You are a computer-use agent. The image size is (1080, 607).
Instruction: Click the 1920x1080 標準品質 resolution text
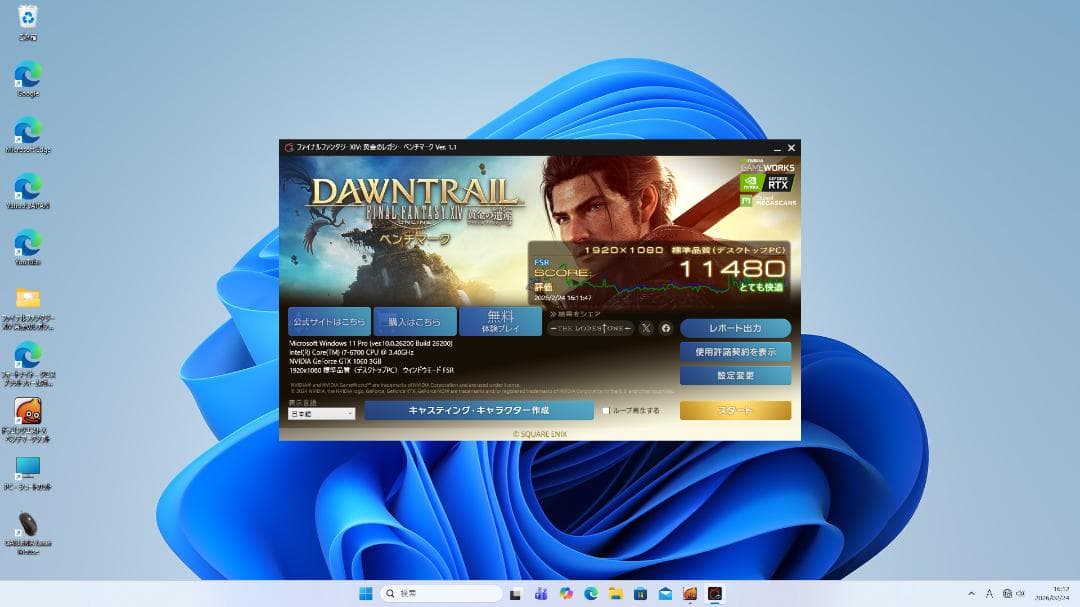[x=684, y=250]
